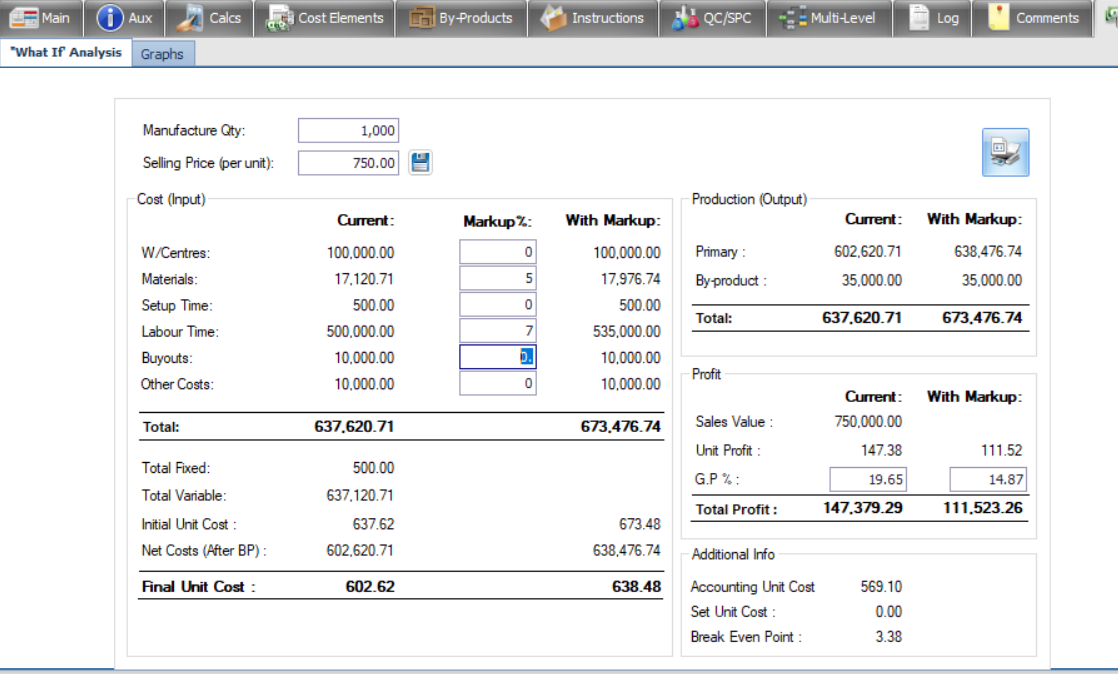This screenshot has height=674, width=1118.
Task: Click the with-markup Total Profit 111,523.26
Action: pos(983,508)
